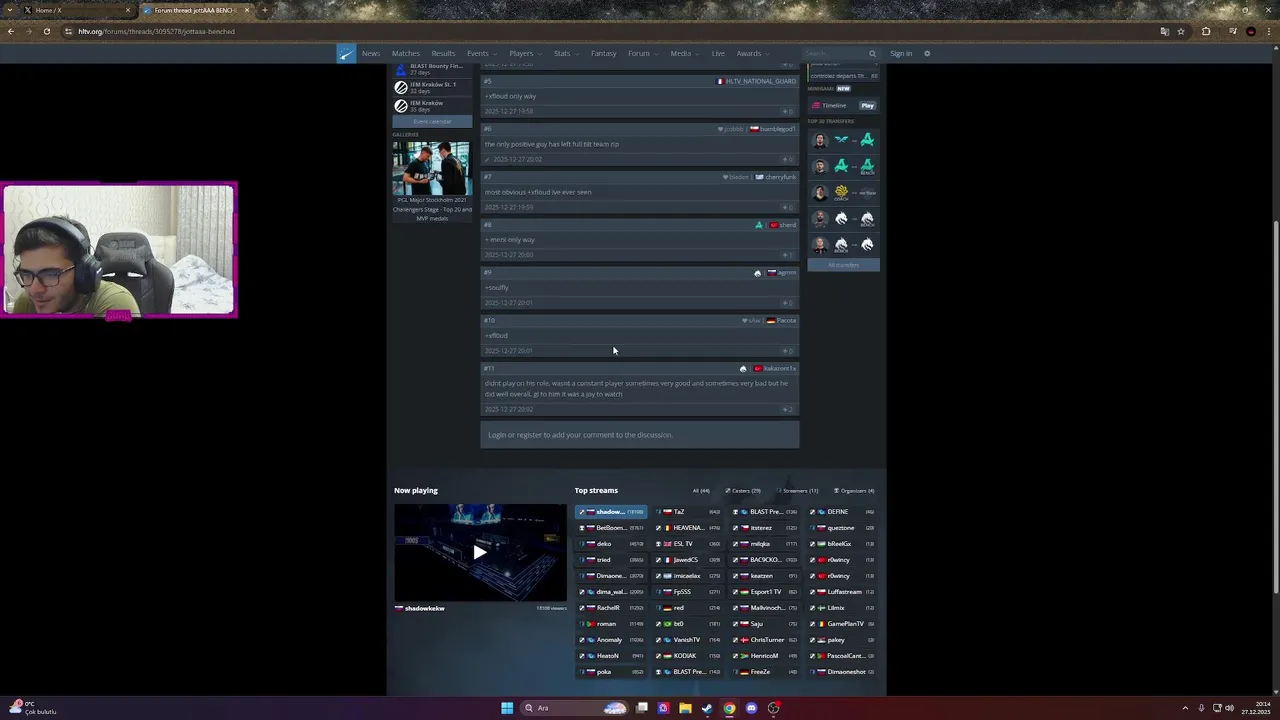Click IEM Kraków St. 1 event logo

[401, 87]
